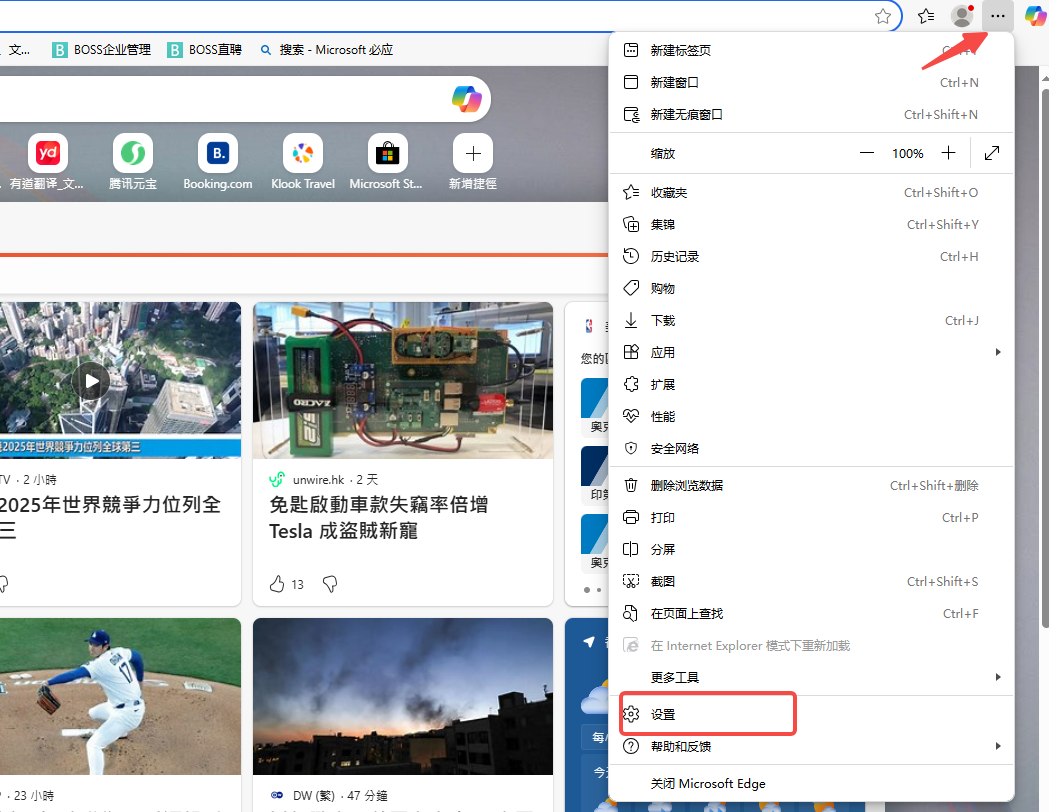Screen dimensions: 1049x812
Task: Click the profile avatar icon
Action: [x=962, y=16]
